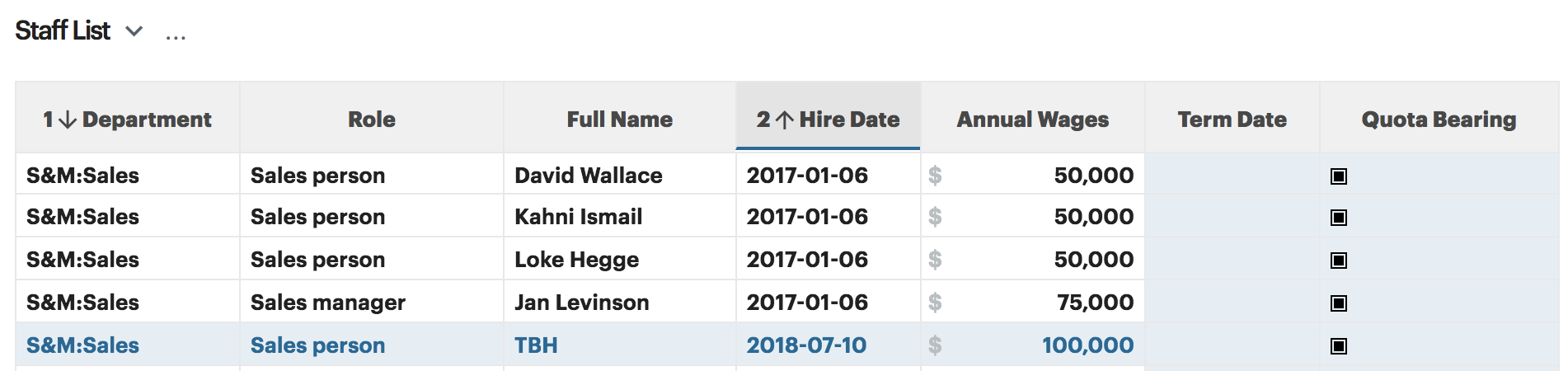Click the Hire Date column header
This screenshot has width=1568, height=371.
[828, 120]
